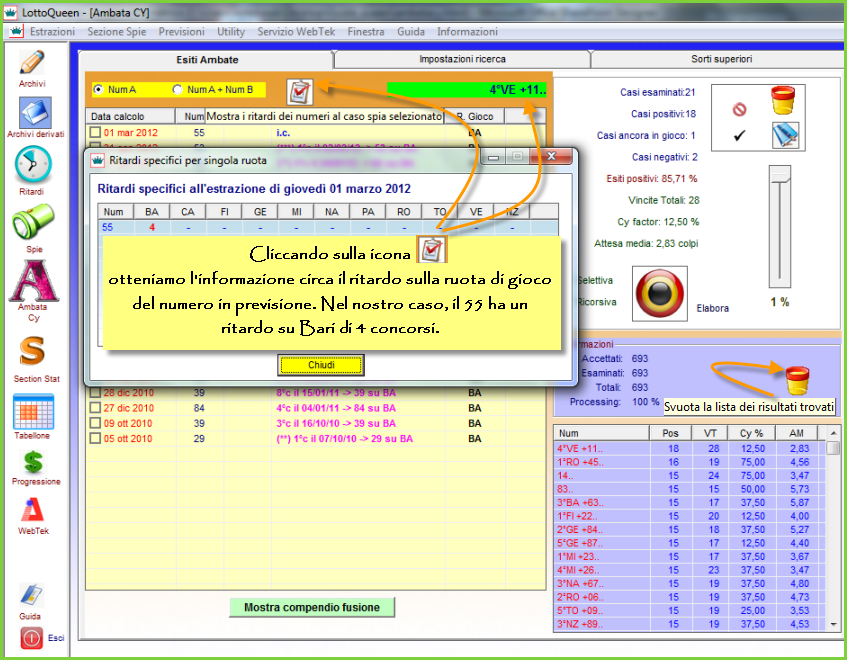
Task: Check the 28 dic 2010 row checkbox
Action: pos(96,393)
